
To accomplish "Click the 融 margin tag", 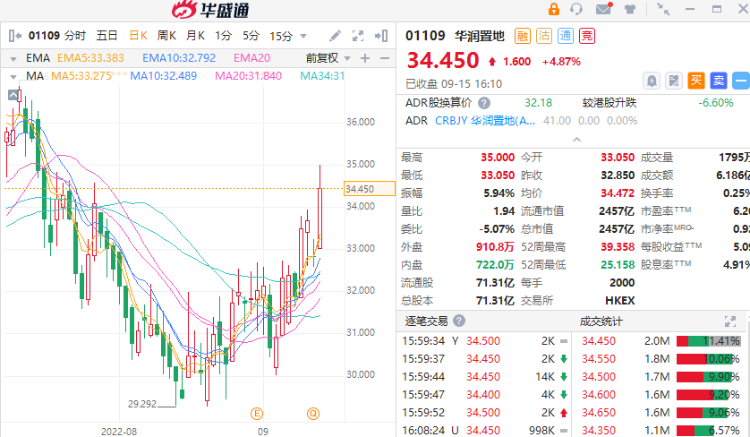I will click(x=522, y=36).
